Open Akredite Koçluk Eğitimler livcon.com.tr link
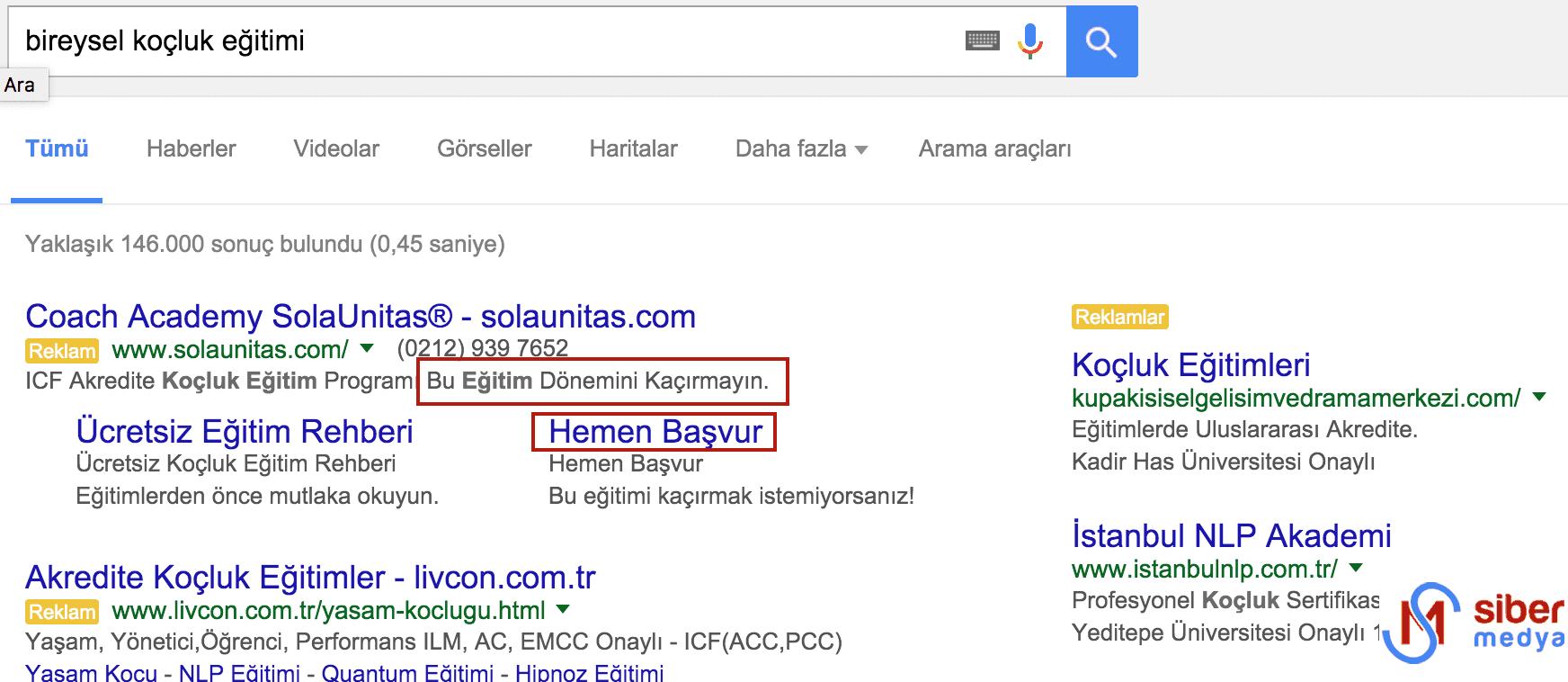Viewport: 1568px width, 682px height. [310, 578]
